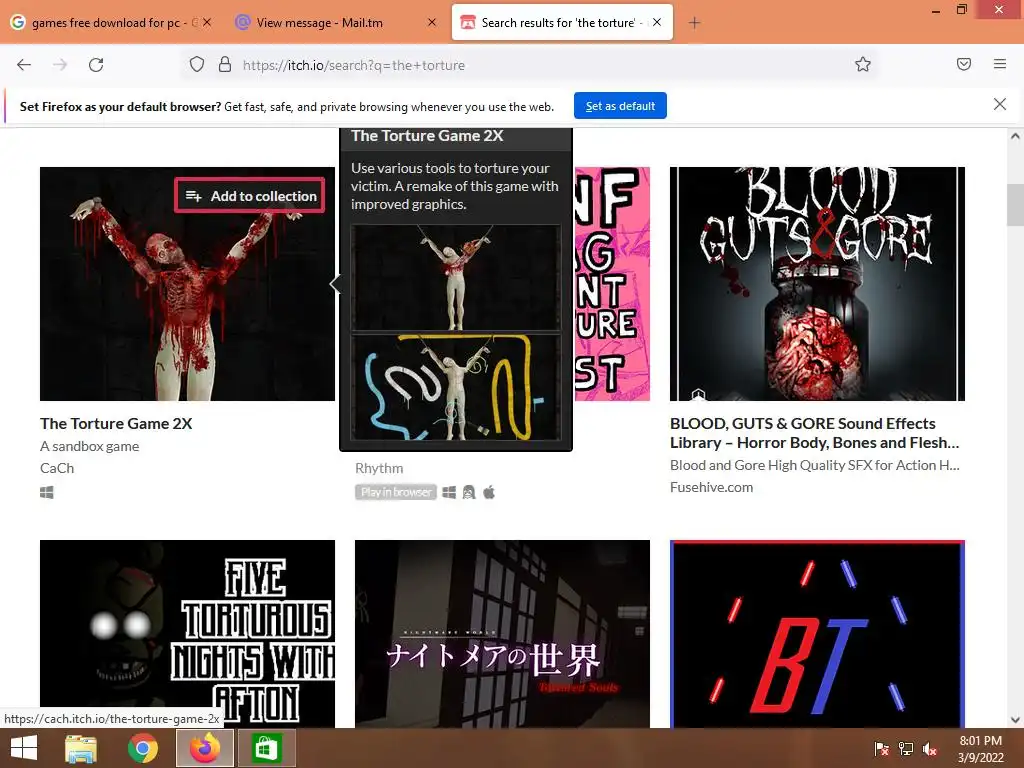Open the taskbar clock showing 8:01 PM

(980, 749)
